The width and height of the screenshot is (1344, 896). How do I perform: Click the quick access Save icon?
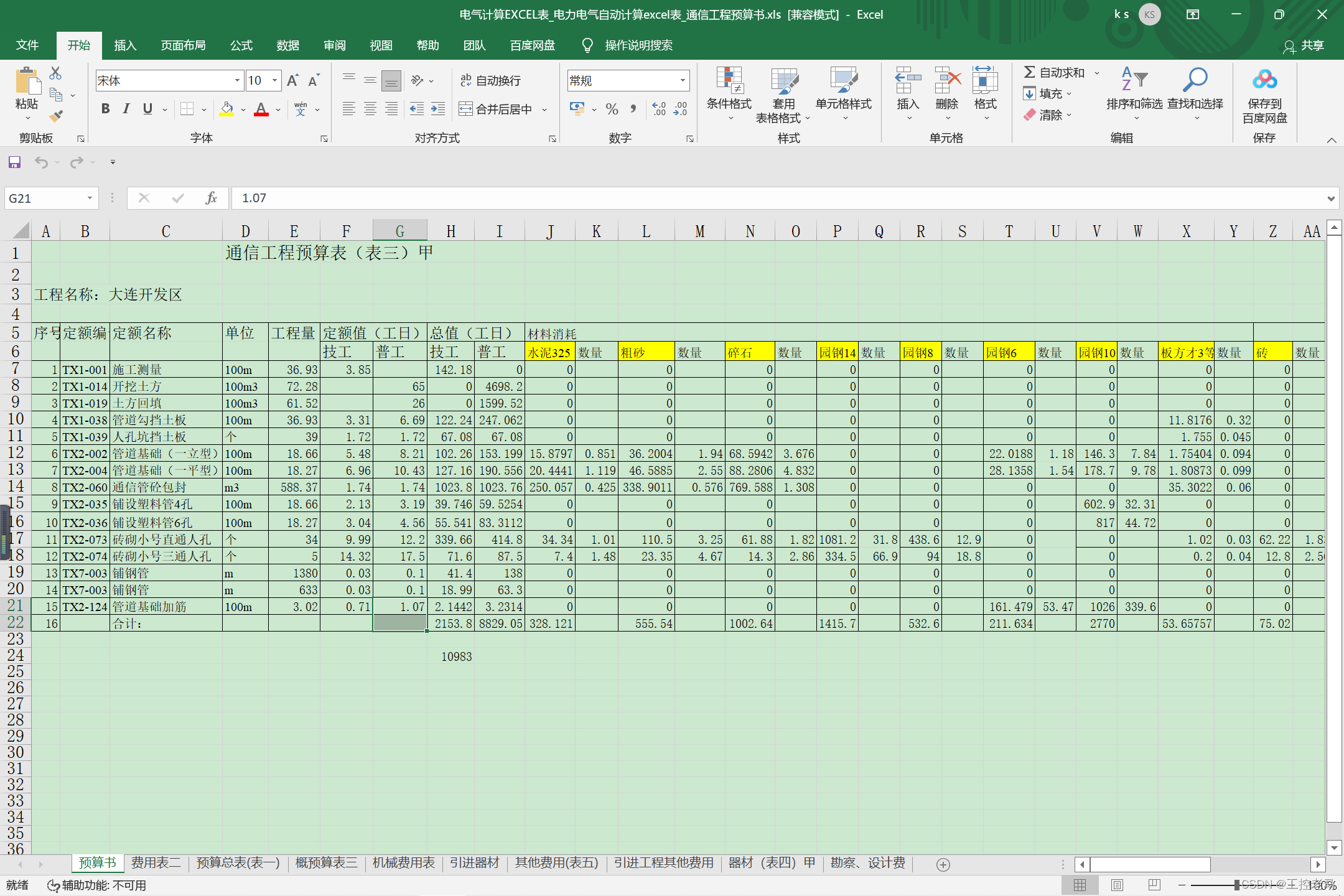coord(14,162)
